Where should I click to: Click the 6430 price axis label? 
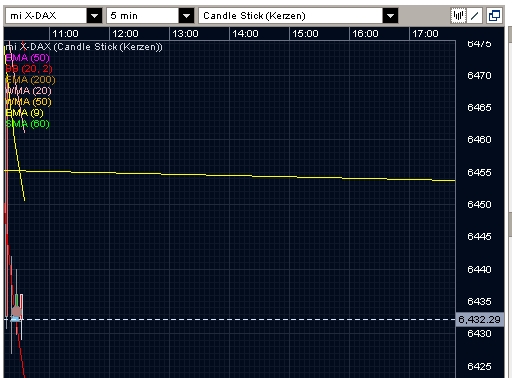click(x=479, y=334)
